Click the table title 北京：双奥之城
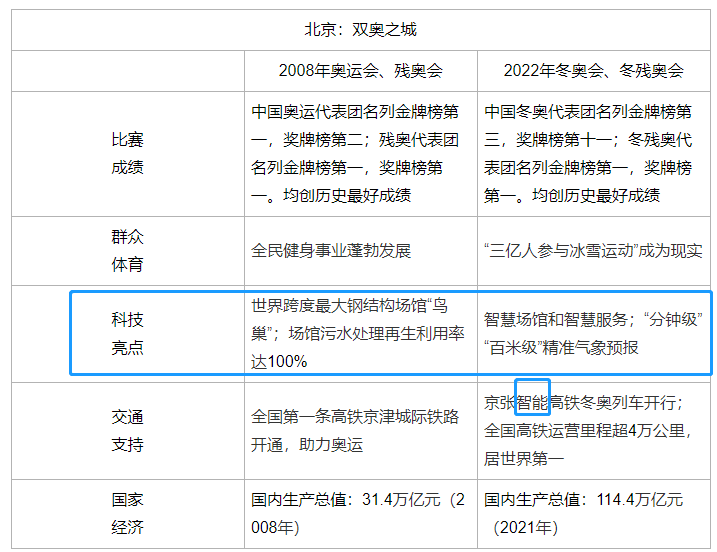717x552 pixels. [360, 30]
